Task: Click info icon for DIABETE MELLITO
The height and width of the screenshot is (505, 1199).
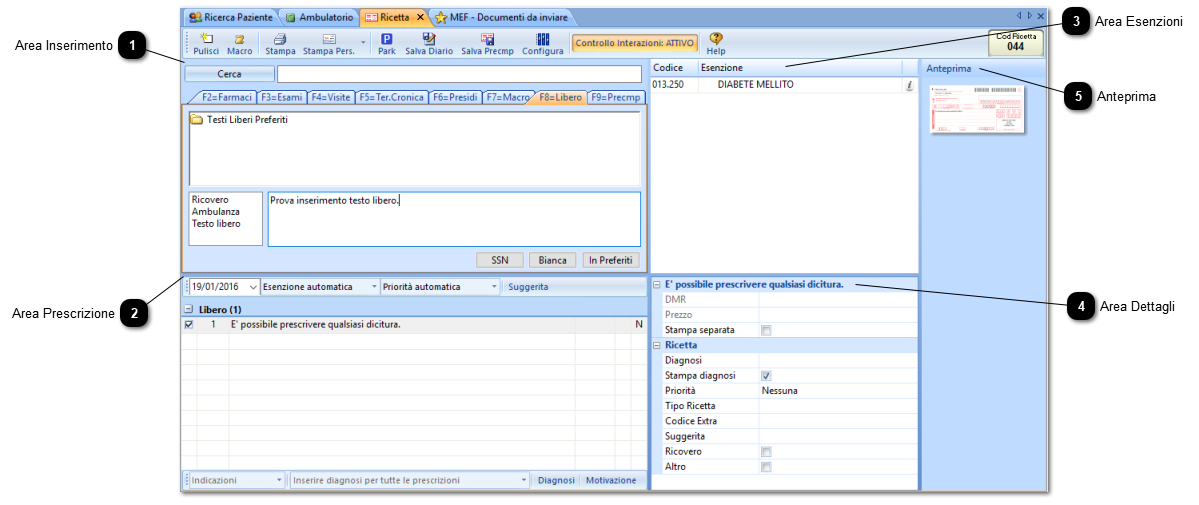Action: click(909, 86)
